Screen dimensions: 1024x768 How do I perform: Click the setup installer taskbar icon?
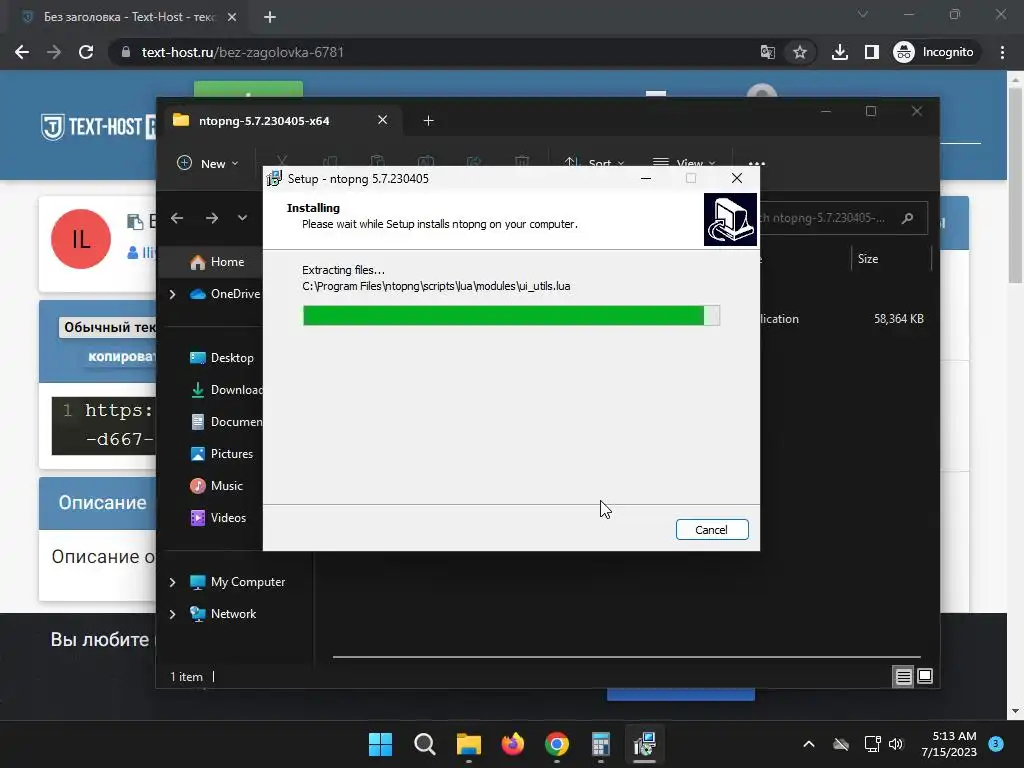[x=645, y=744]
